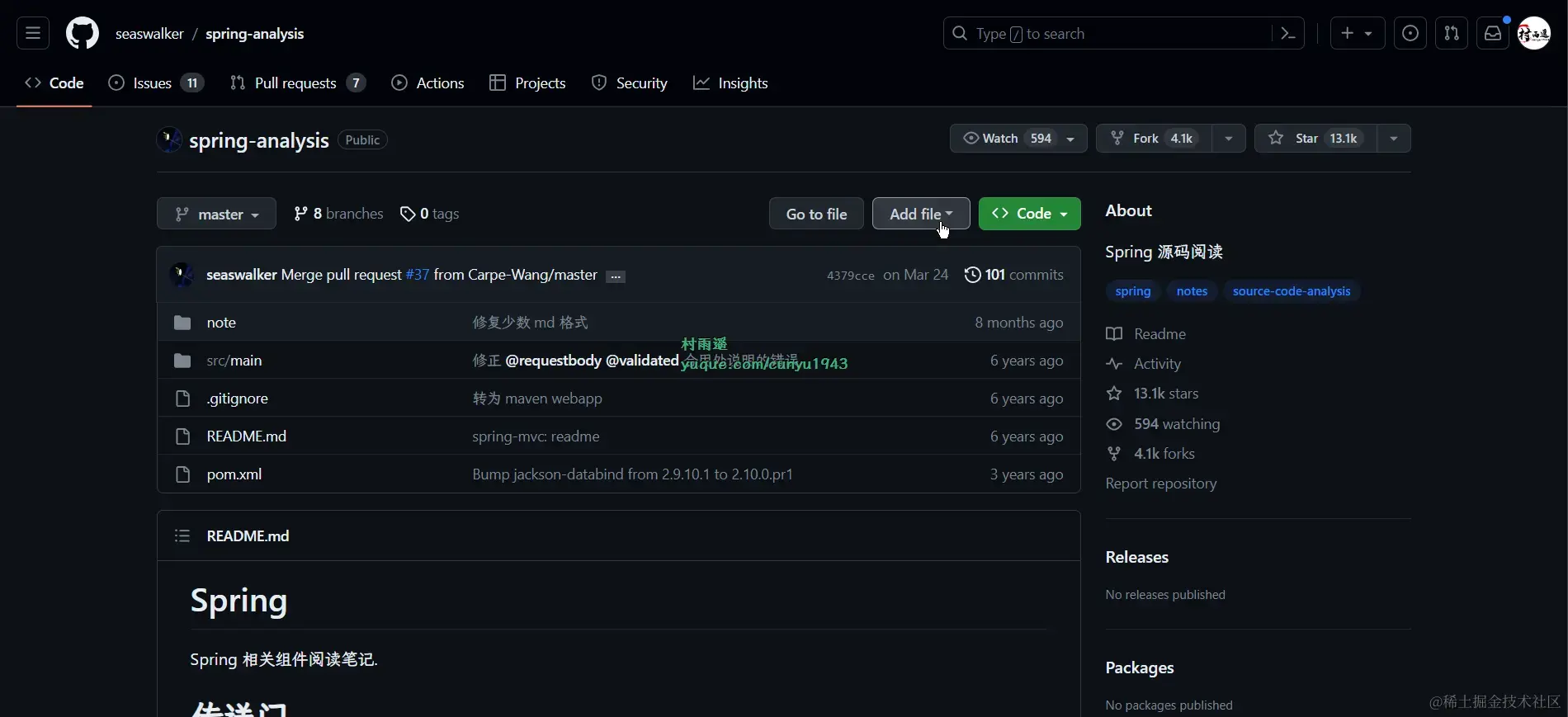View 4.1k forks link
The image size is (1568, 717).
click(x=1150, y=454)
